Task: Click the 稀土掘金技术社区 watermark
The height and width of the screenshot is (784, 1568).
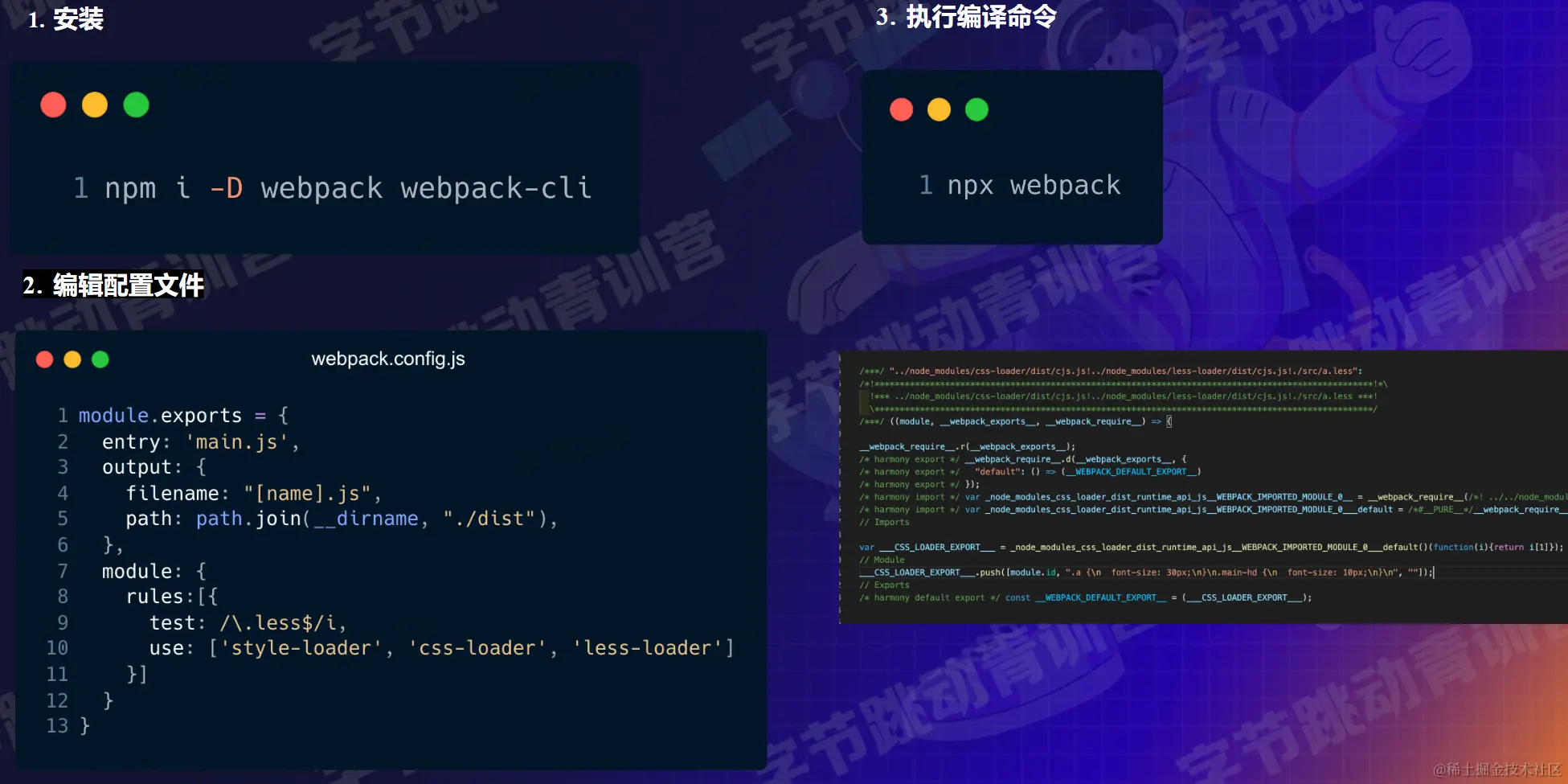Action: click(x=1497, y=770)
